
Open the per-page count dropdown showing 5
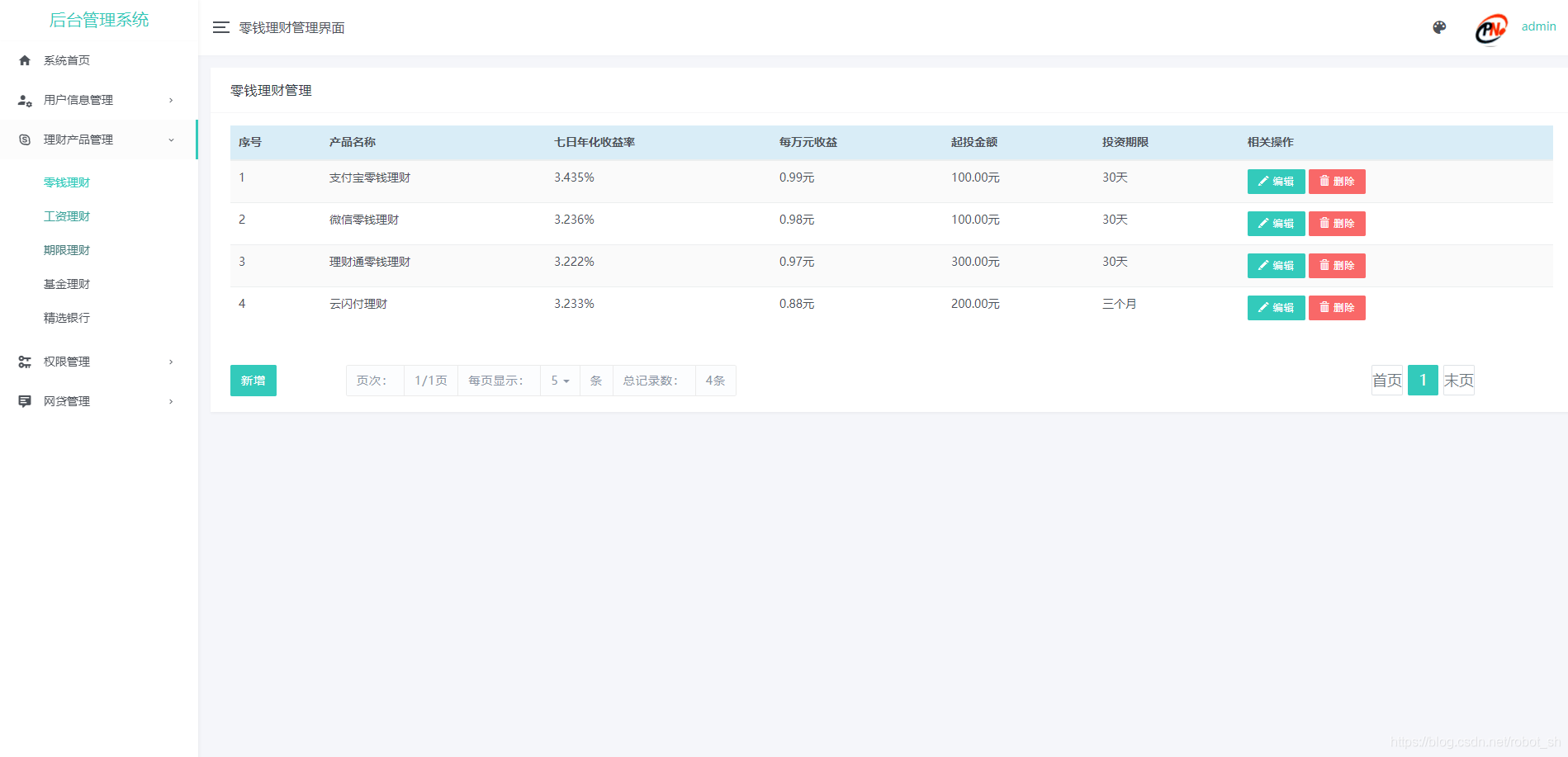[x=561, y=381]
